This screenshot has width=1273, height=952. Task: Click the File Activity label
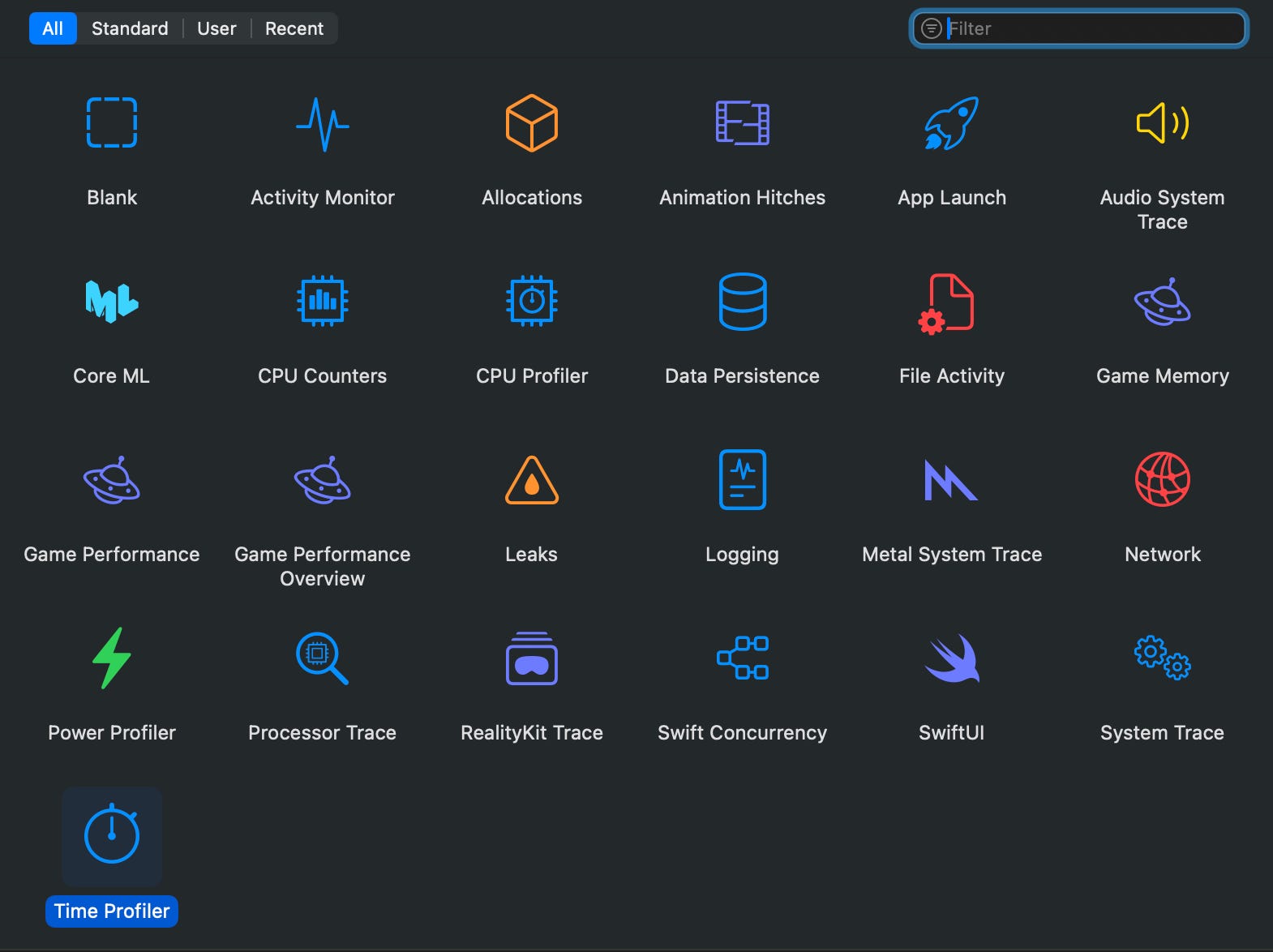[x=952, y=375]
